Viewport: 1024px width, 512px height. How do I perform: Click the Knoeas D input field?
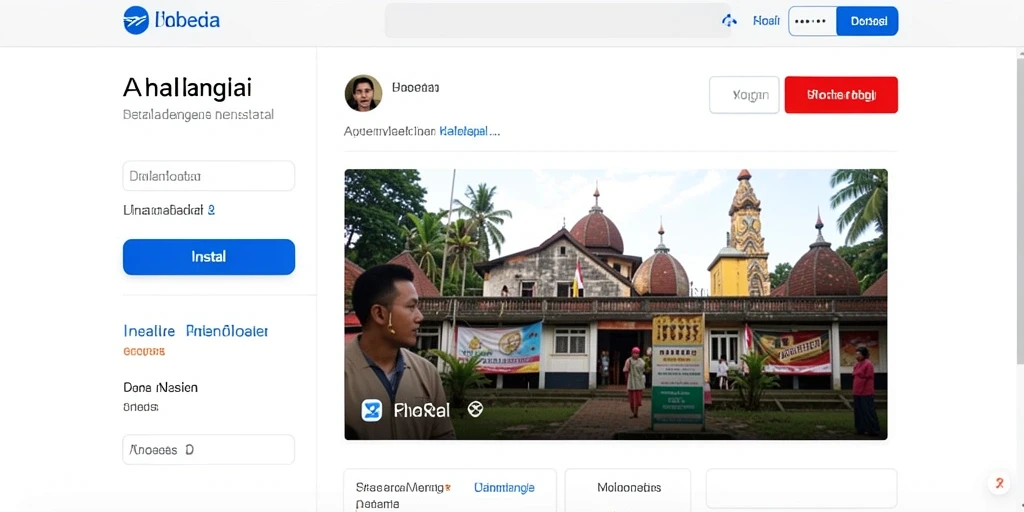[209, 450]
